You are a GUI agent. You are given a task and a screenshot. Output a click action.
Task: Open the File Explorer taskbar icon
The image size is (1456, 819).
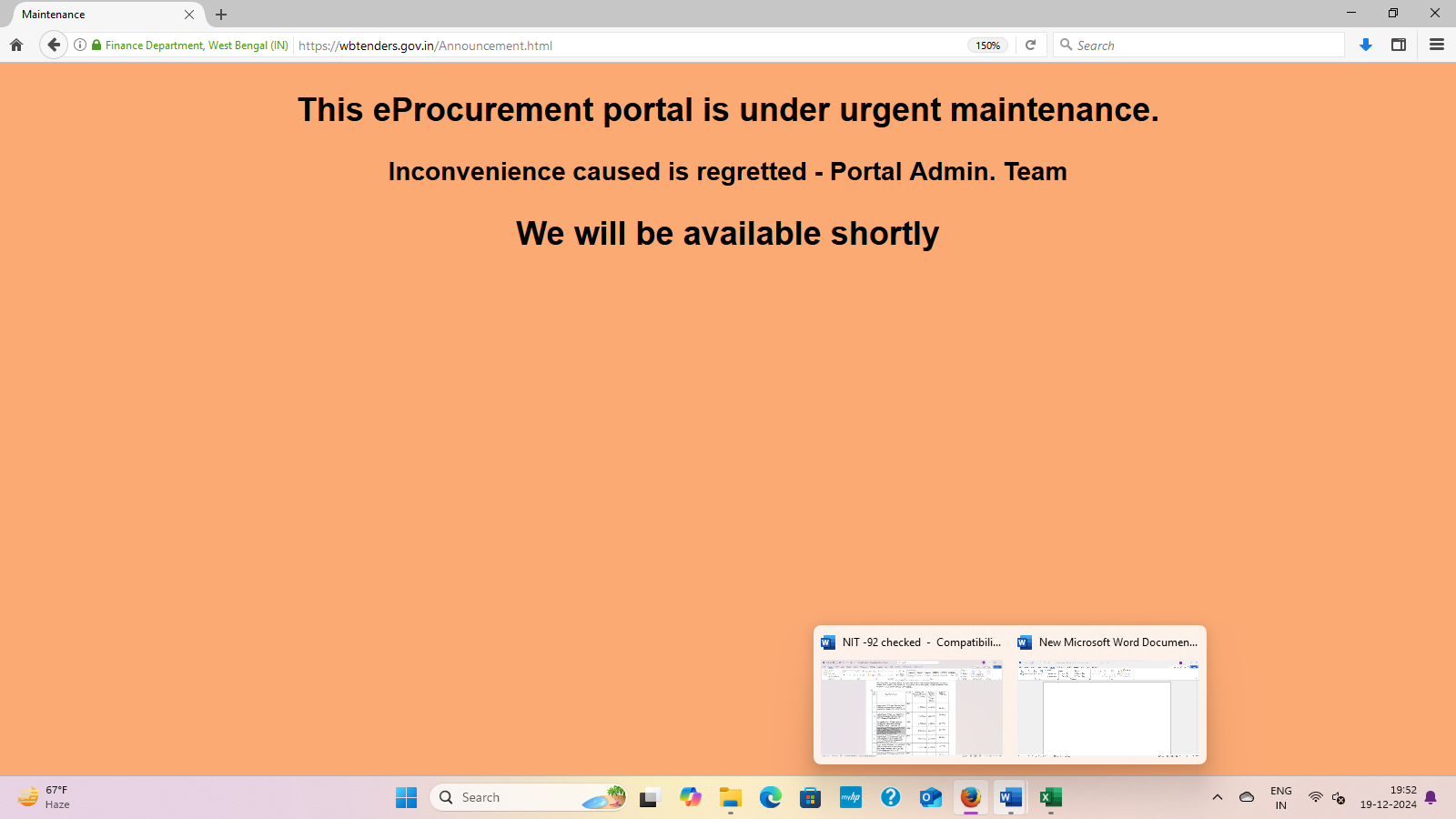tap(730, 798)
